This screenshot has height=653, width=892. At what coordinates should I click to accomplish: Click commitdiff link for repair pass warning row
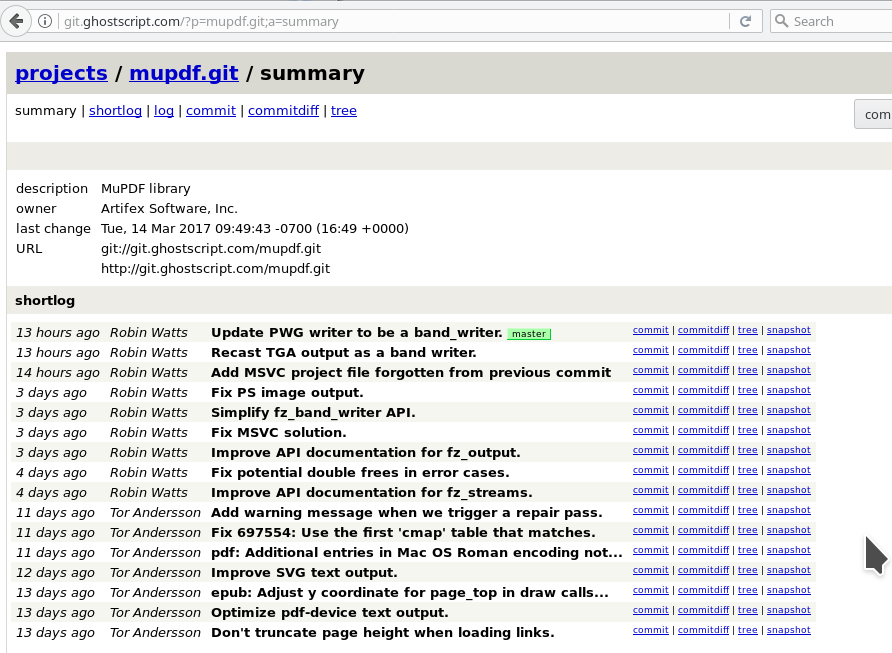(703, 510)
